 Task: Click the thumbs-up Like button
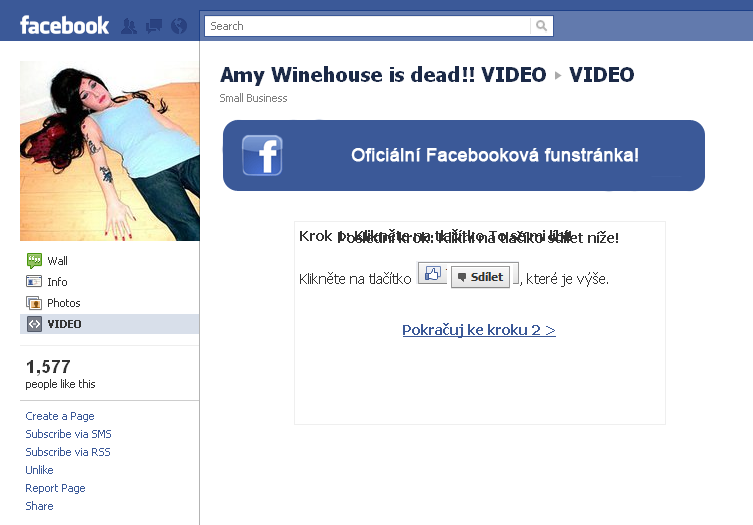(432, 274)
